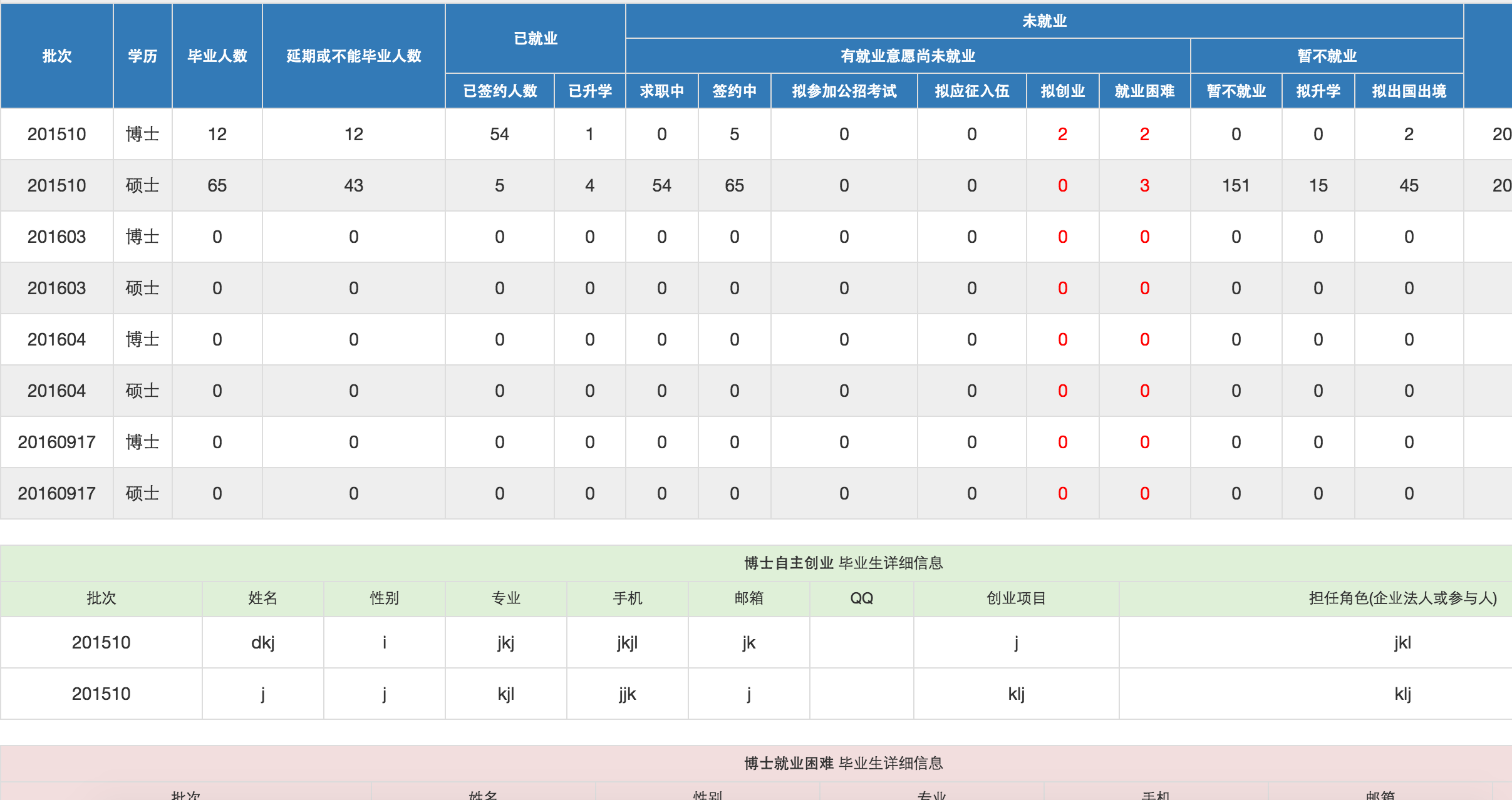Click 暂不就业 value 151 in 硕士 row
This screenshot has width=1512, height=800.
click(x=1236, y=185)
